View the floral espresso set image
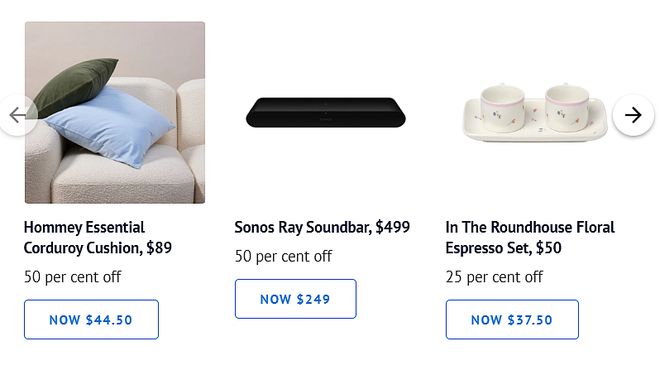This screenshot has height=370, width=660. [535, 112]
